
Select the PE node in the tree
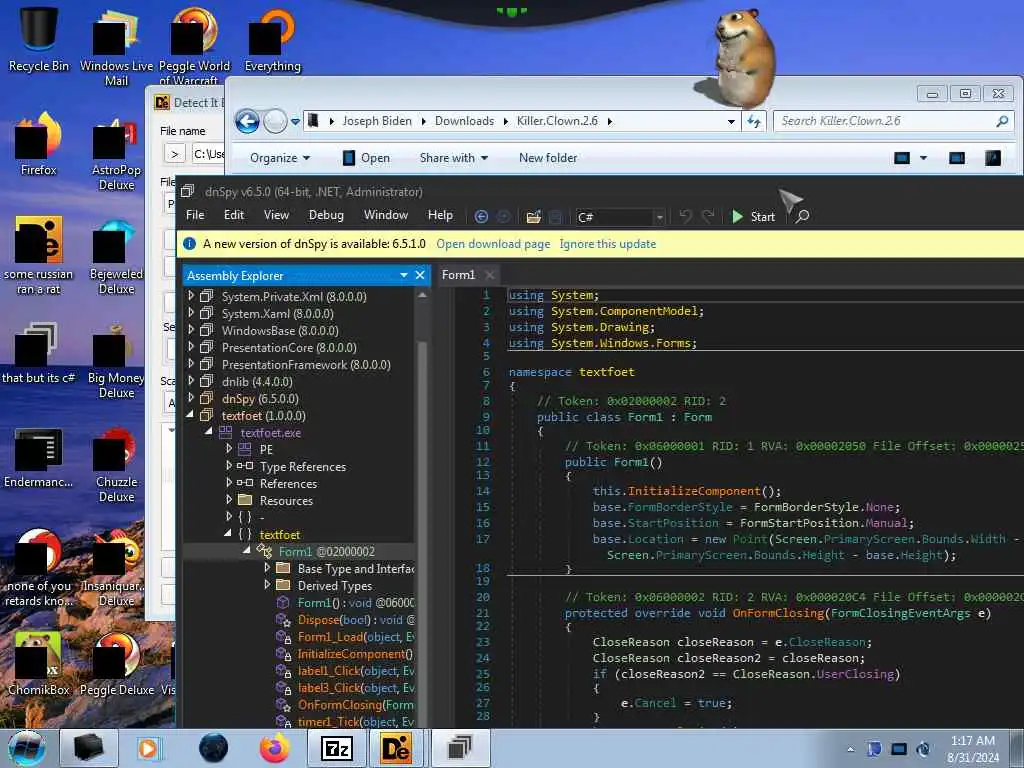[266, 449]
